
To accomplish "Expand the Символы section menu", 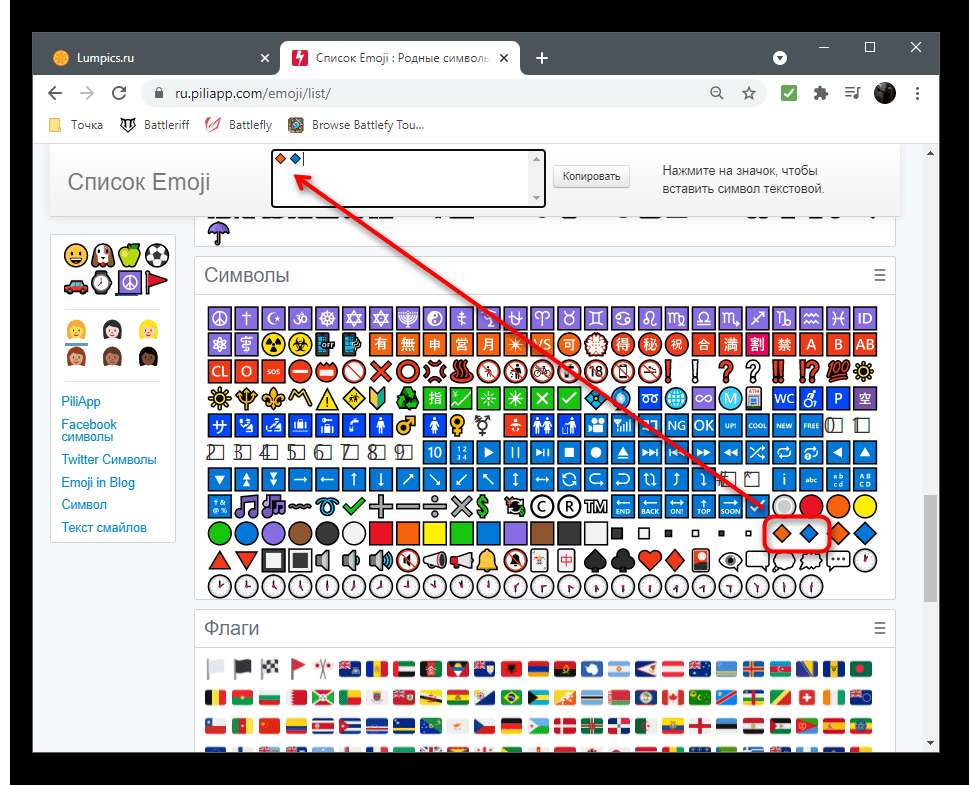I will point(879,275).
